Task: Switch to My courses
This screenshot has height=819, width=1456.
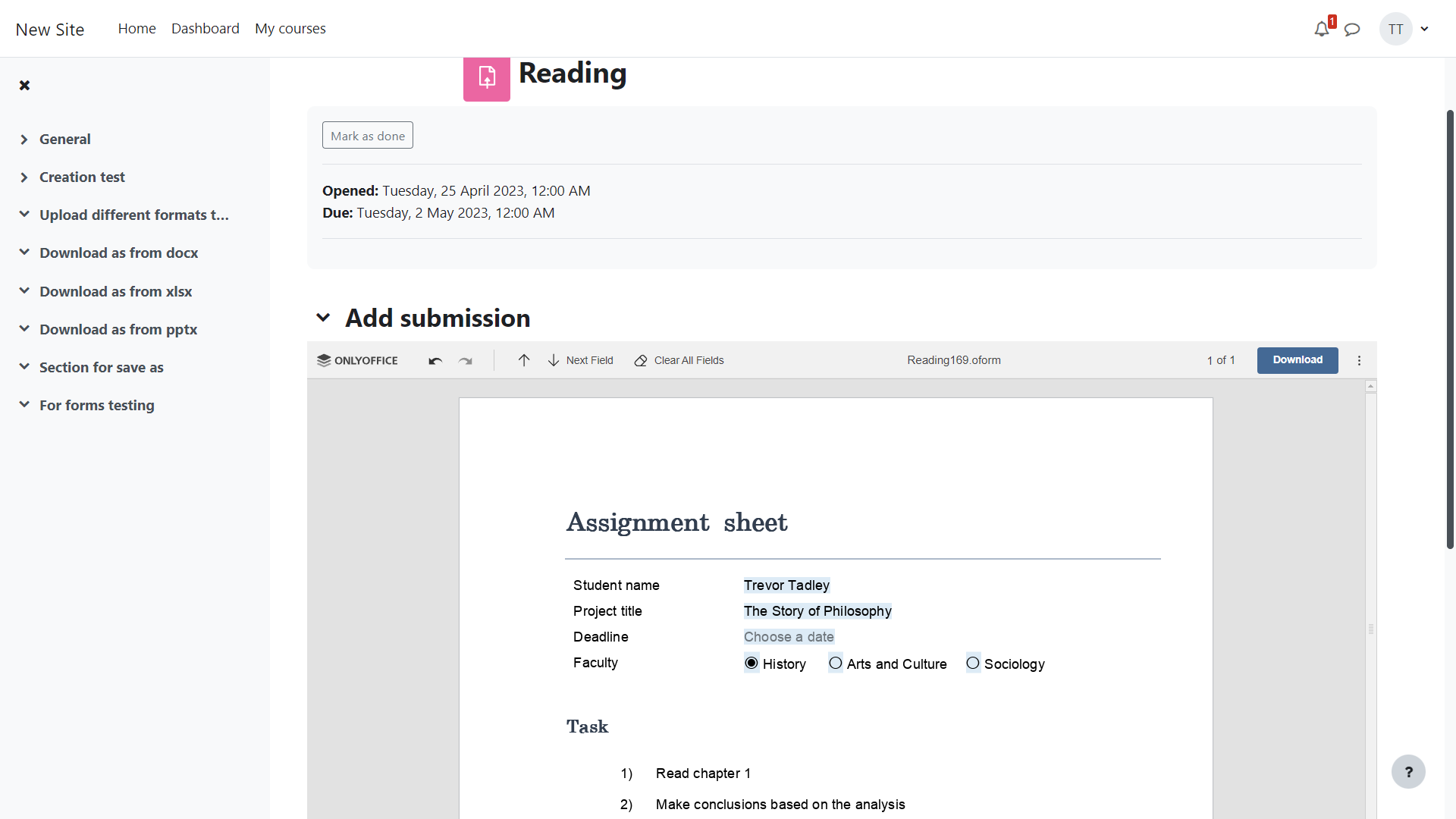Action: (290, 28)
